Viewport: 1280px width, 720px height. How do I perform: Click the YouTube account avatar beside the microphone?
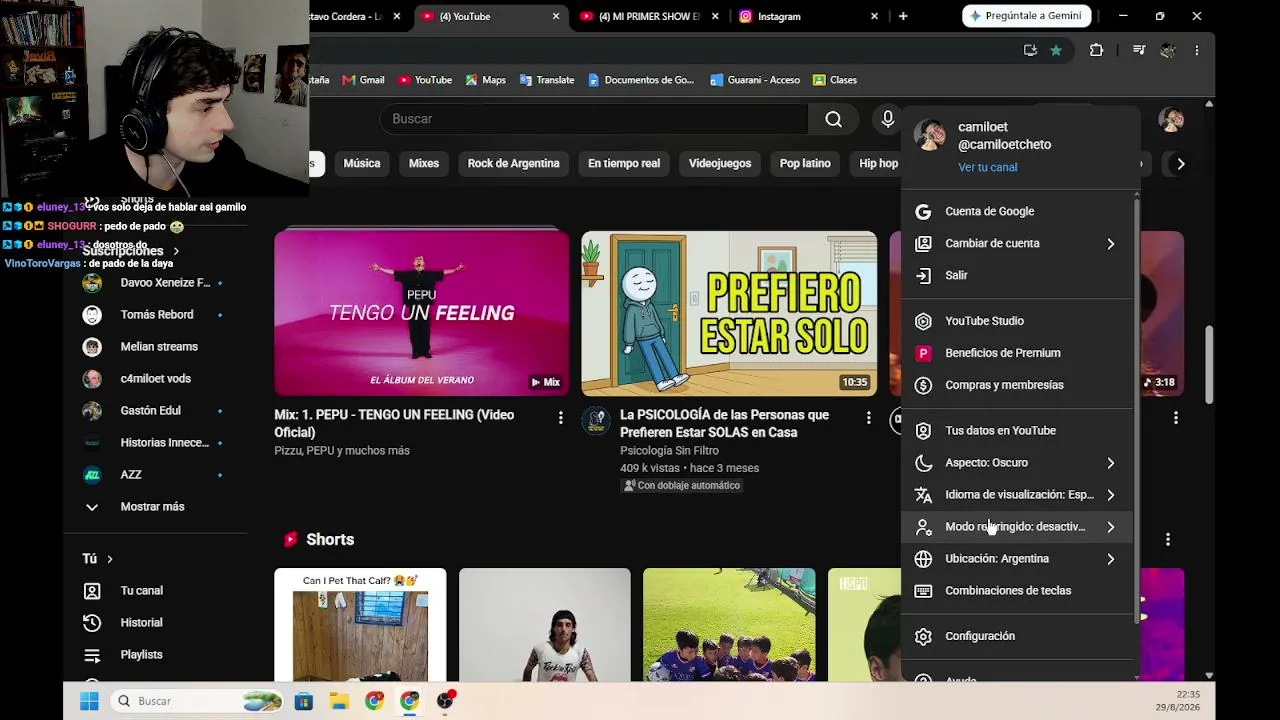click(x=1171, y=120)
